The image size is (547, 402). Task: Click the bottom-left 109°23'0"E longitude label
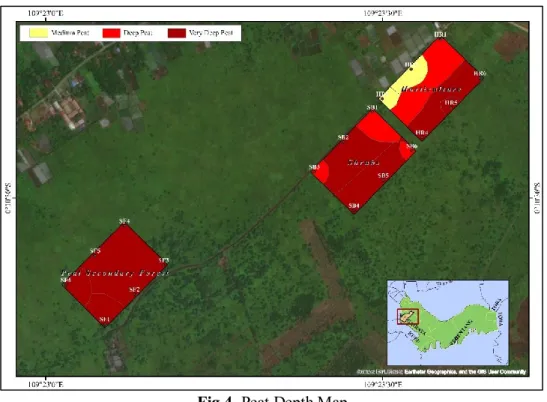[46, 385]
